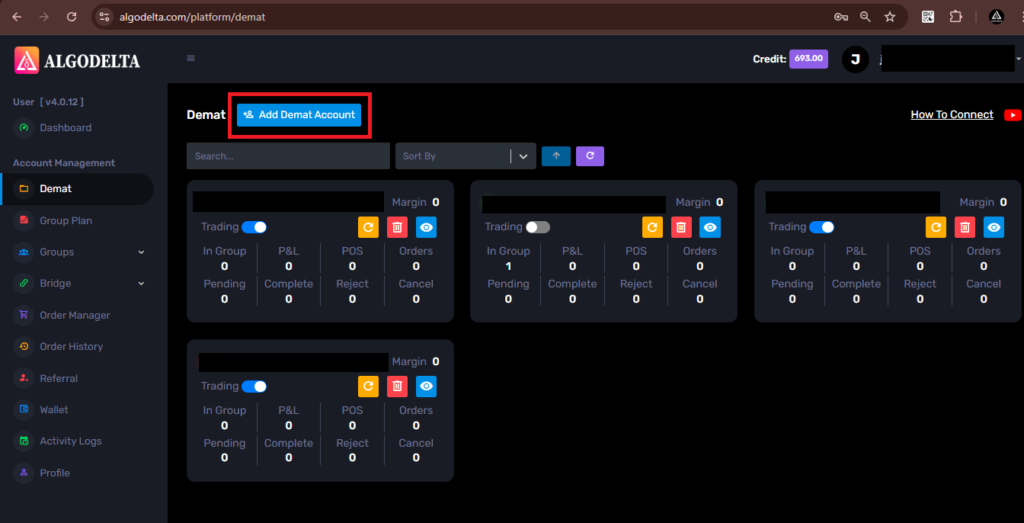Focus the Search field

pos(288,156)
